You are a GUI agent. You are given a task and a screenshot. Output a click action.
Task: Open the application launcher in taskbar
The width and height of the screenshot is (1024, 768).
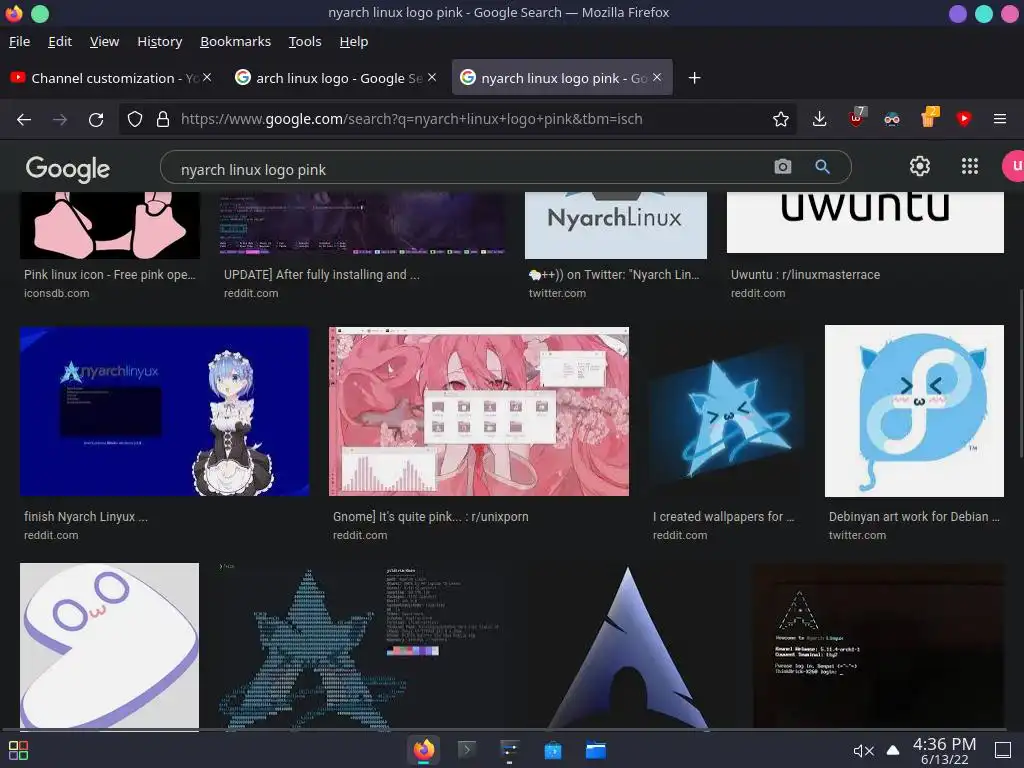click(18, 750)
